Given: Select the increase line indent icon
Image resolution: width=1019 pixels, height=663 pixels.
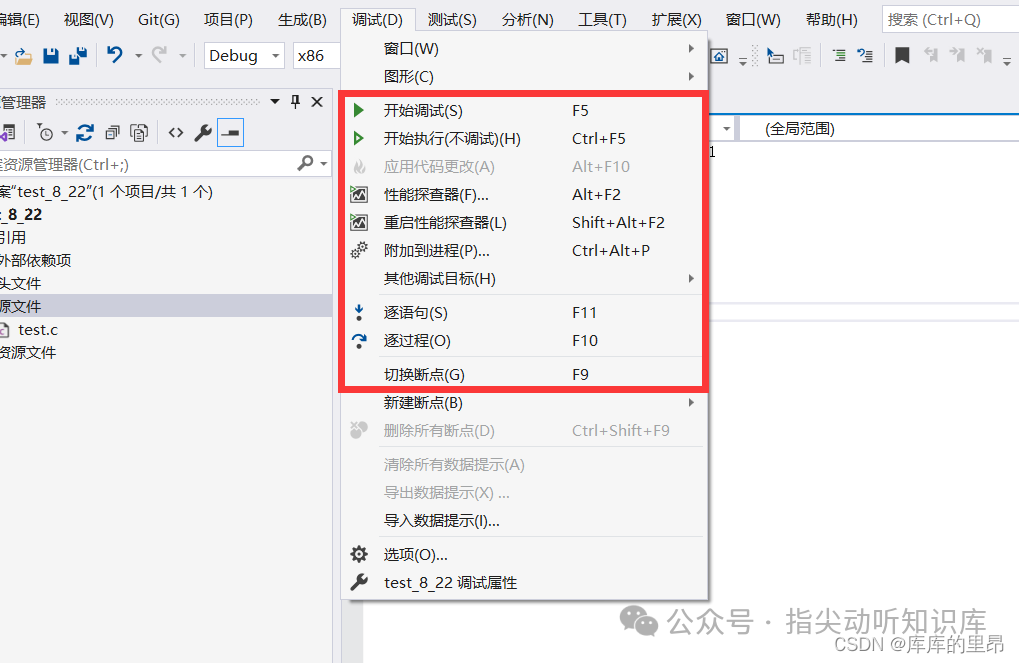Looking at the screenshot, I should [838, 56].
